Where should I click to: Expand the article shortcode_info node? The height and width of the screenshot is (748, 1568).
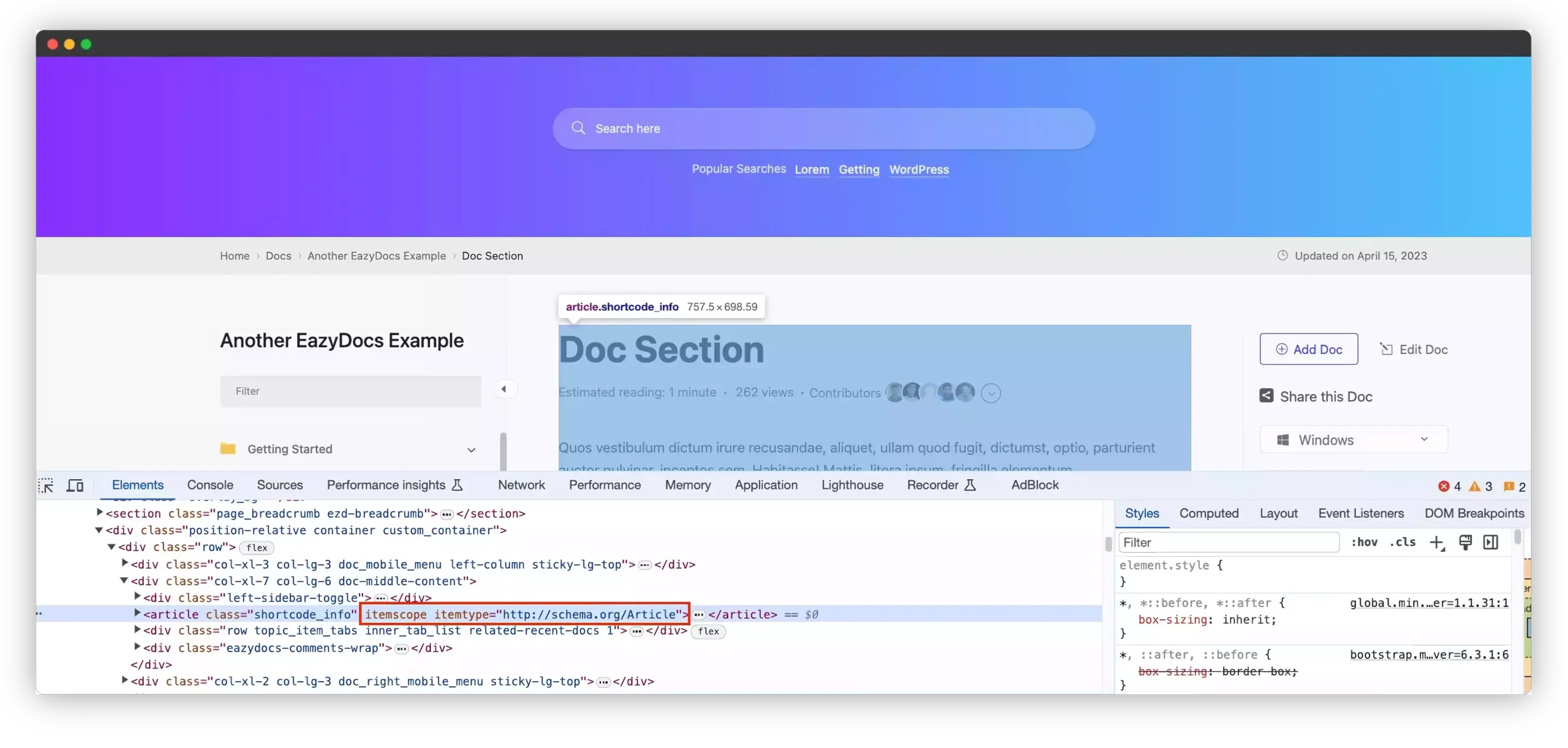[137, 613]
